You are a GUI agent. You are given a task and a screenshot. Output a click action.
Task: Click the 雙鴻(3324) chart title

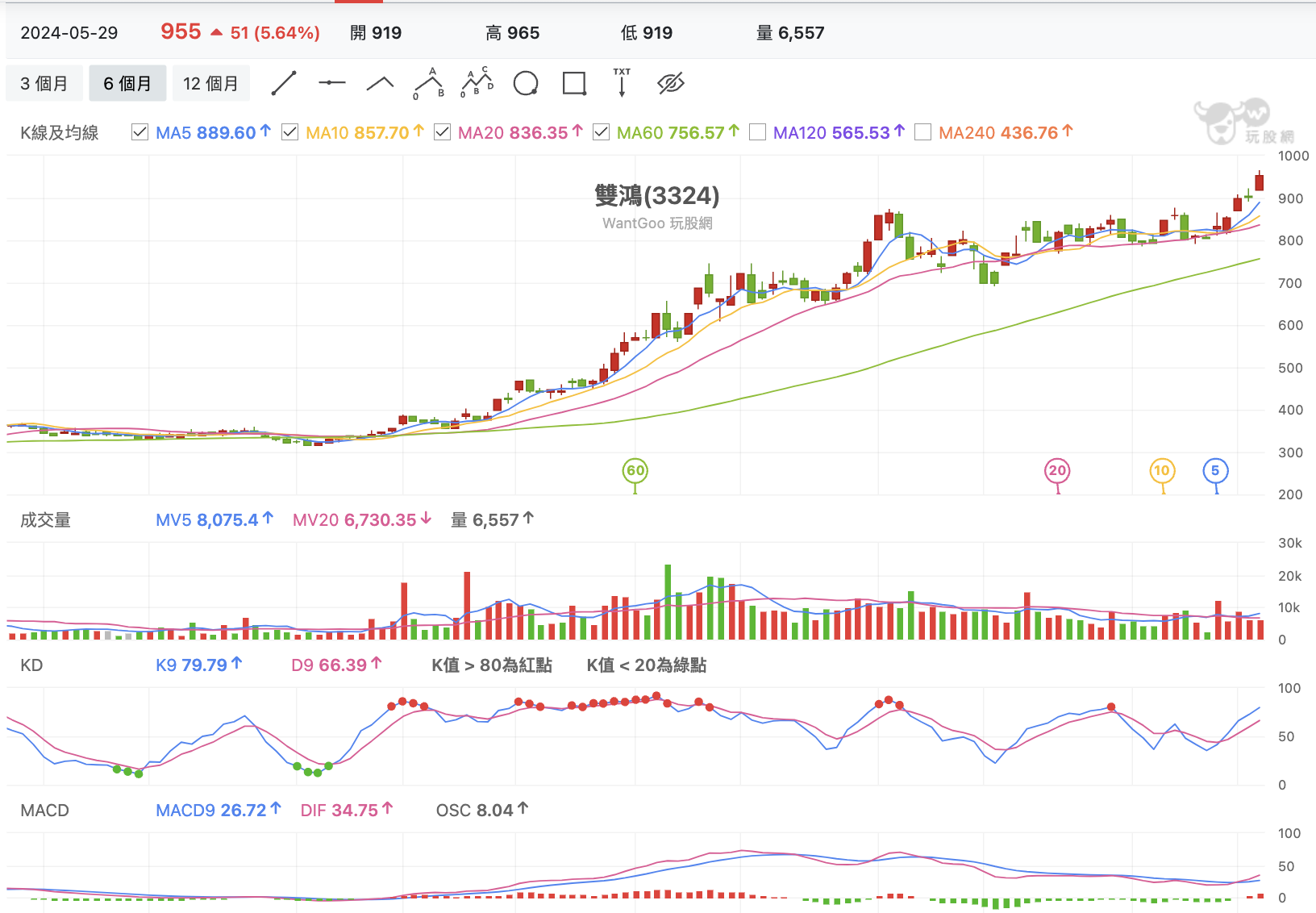pyautogui.click(x=657, y=196)
